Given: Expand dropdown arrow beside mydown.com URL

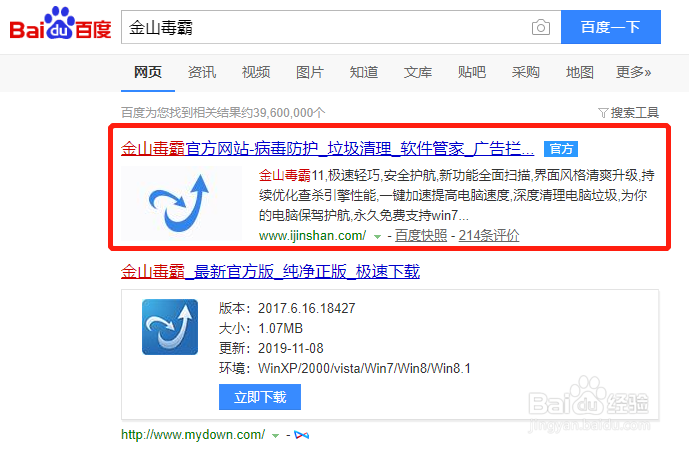Looking at the screenshot, I should point(275,436).
